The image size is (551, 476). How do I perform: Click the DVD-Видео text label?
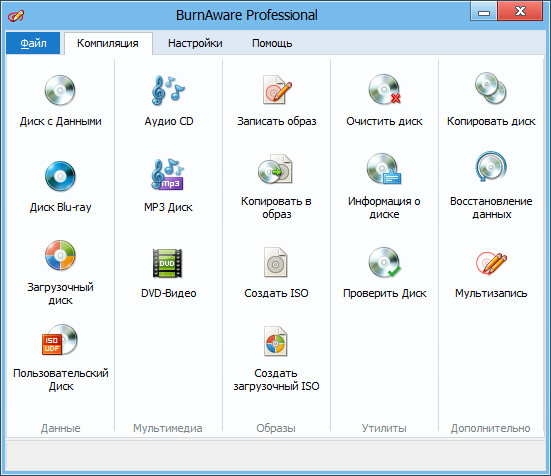168,293
